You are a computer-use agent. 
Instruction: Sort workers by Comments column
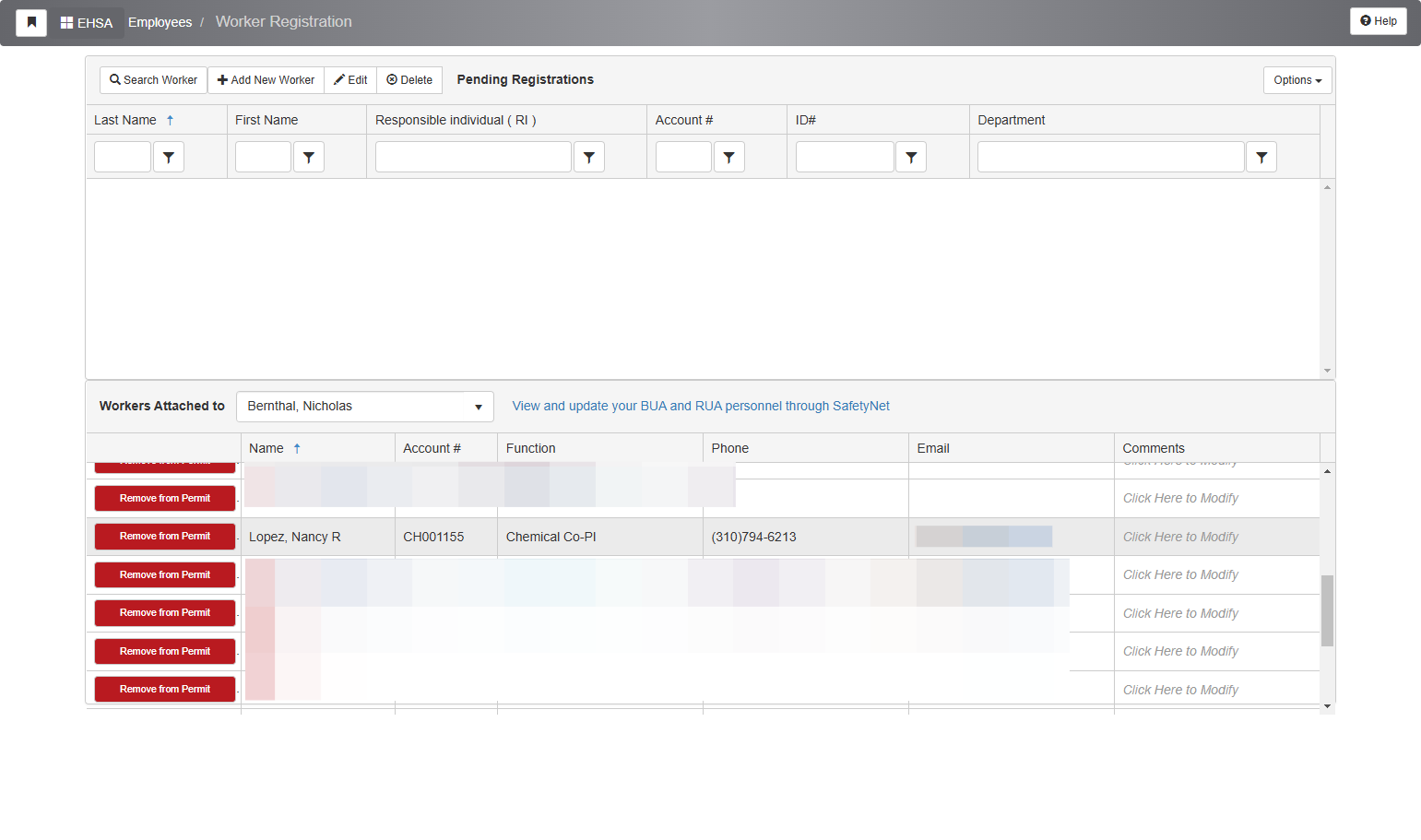(x=1154, y=448)
